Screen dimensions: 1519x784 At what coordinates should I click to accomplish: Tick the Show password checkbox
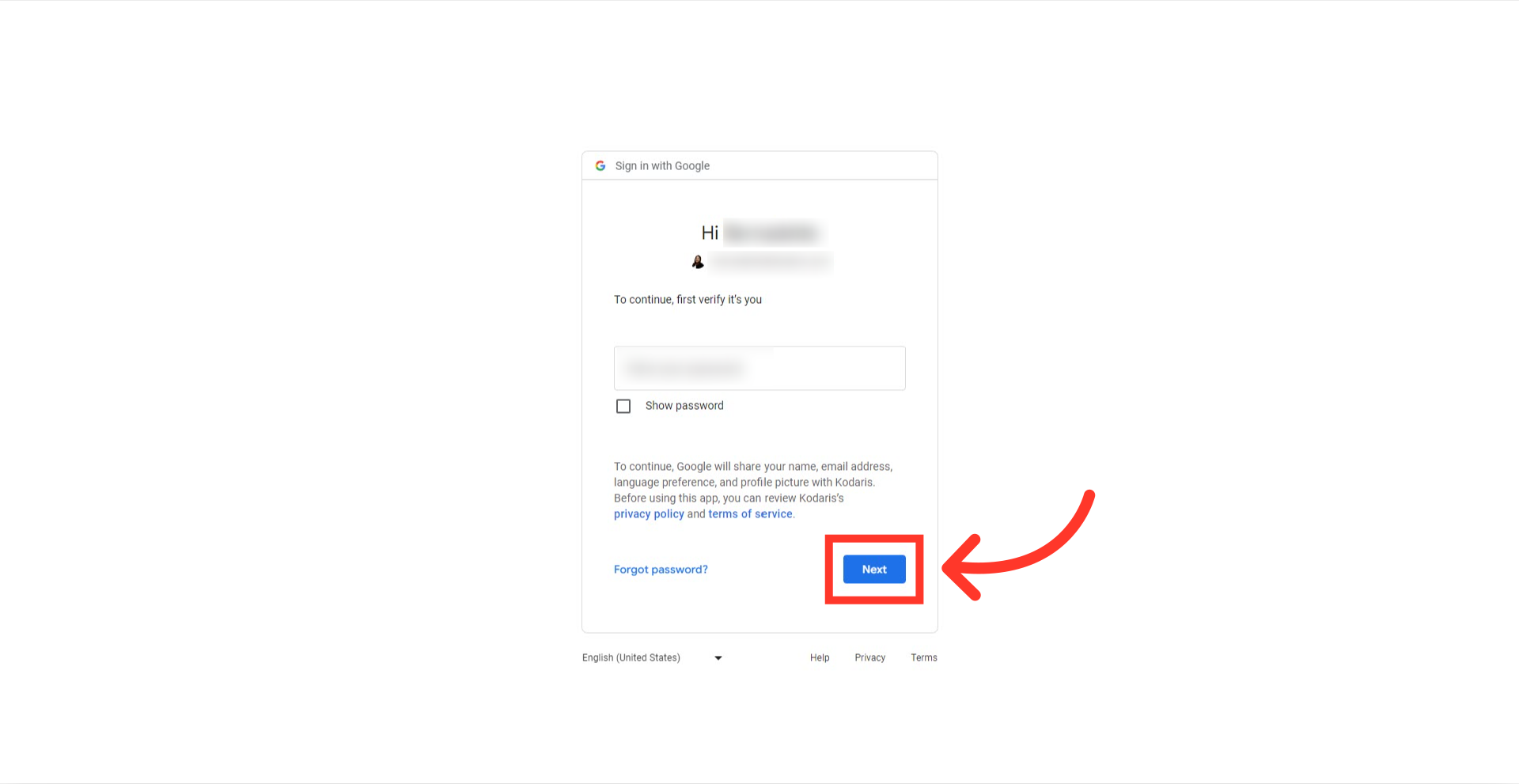(623, 406)
